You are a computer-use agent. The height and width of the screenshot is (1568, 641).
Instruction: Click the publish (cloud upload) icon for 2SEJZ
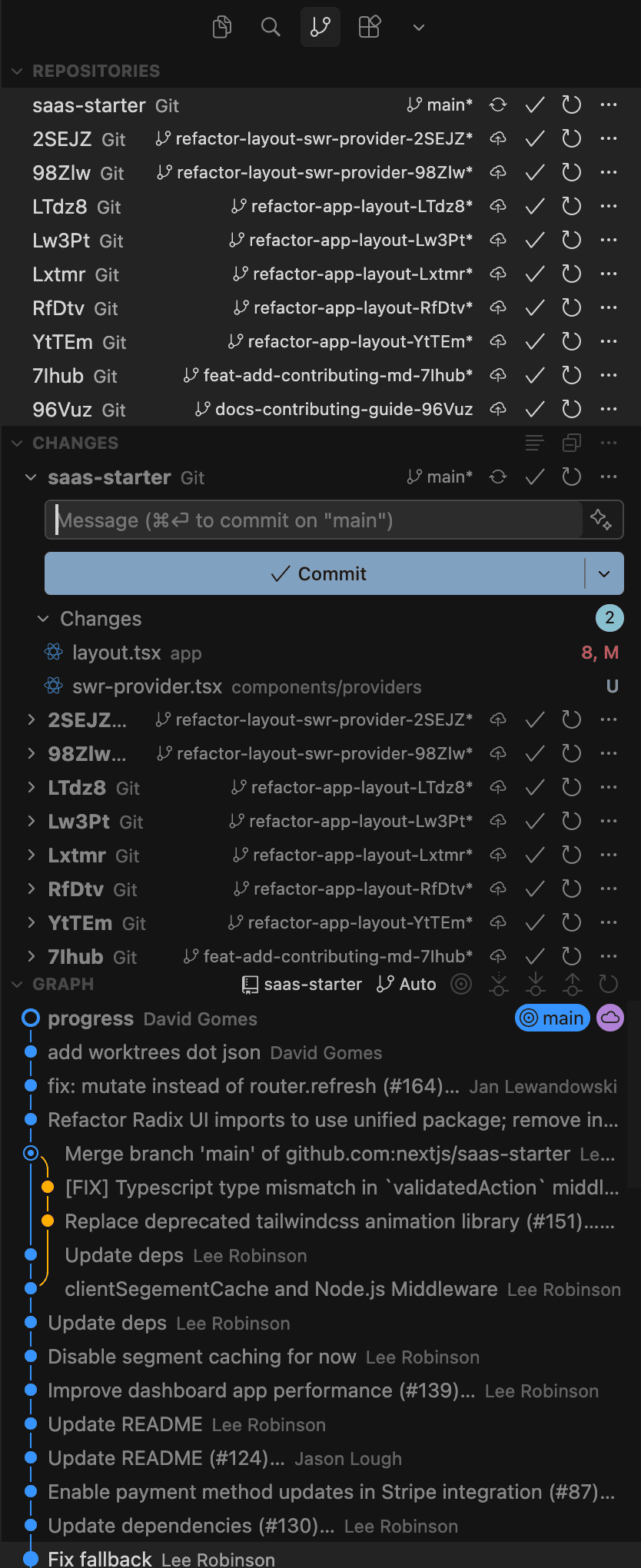(x=497, y=139)
